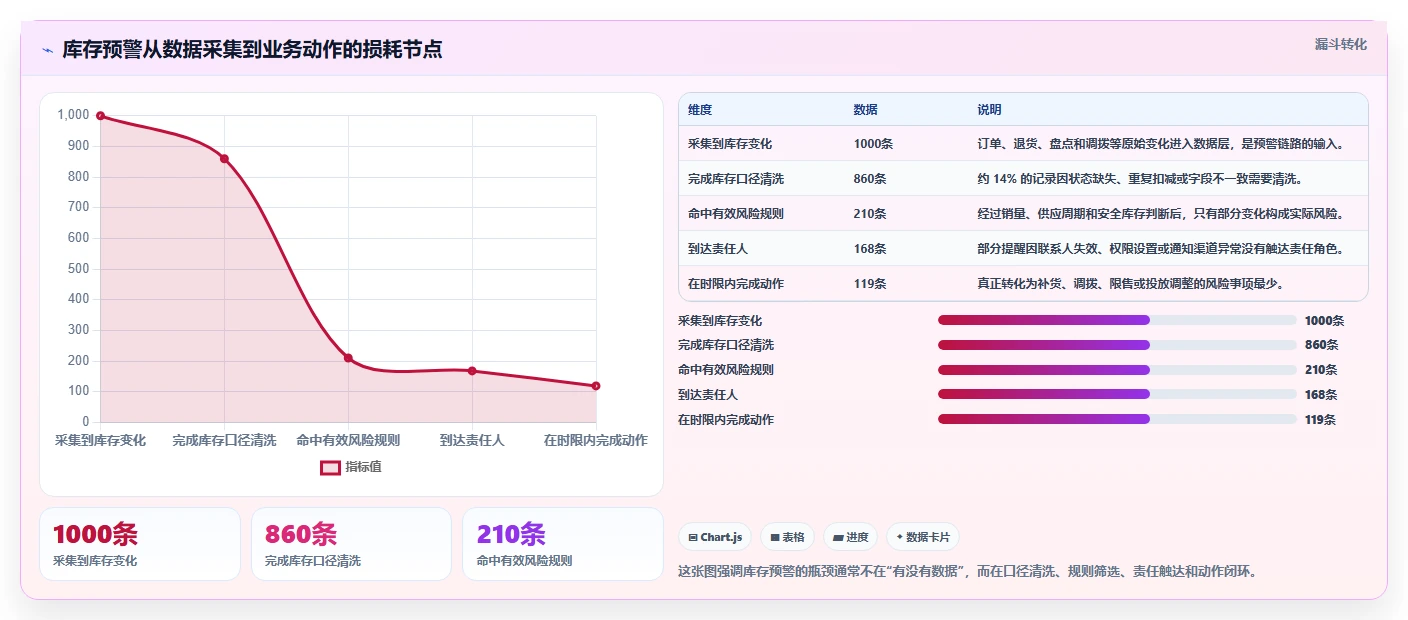
Task: Click progress bar for 完成库存口径清洗 860条
Action: pyautogui.click(x=1117, y=345)
